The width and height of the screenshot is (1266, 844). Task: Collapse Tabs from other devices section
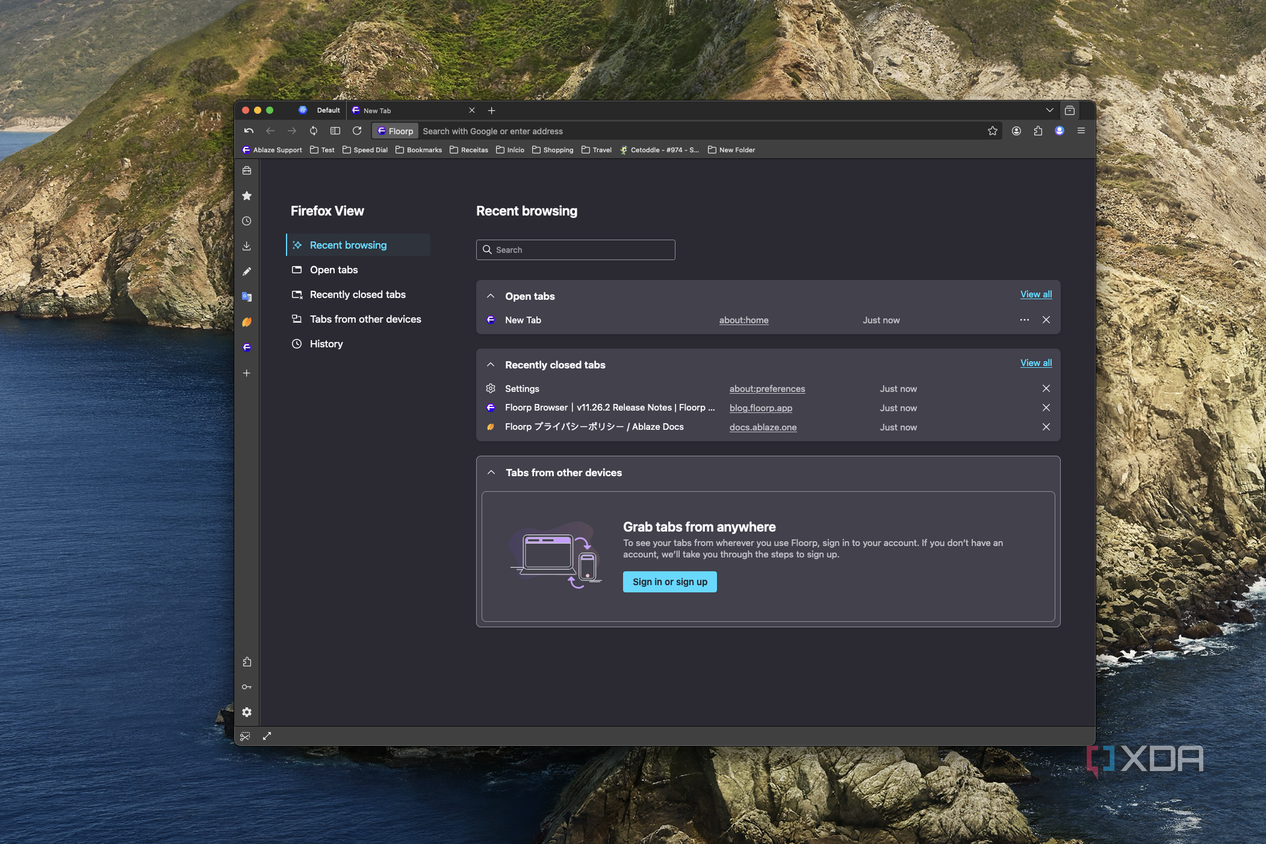[491, 472]
